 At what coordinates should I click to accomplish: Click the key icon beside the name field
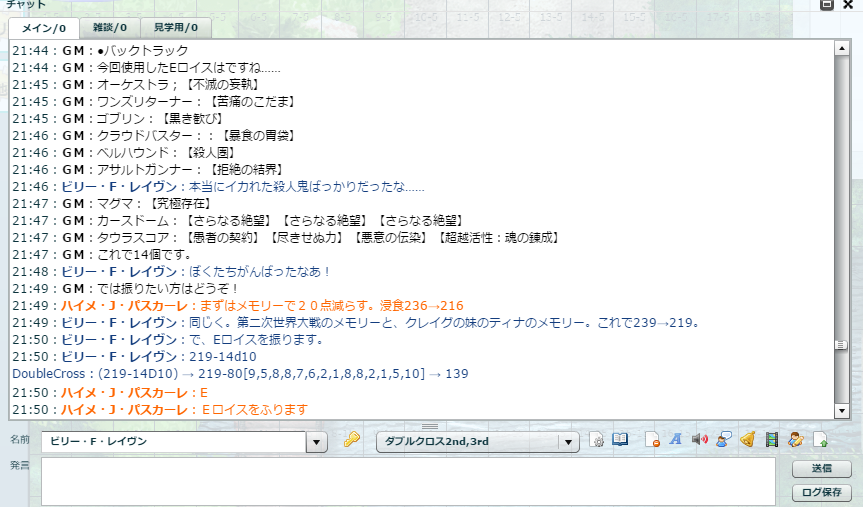coord(351,440)
